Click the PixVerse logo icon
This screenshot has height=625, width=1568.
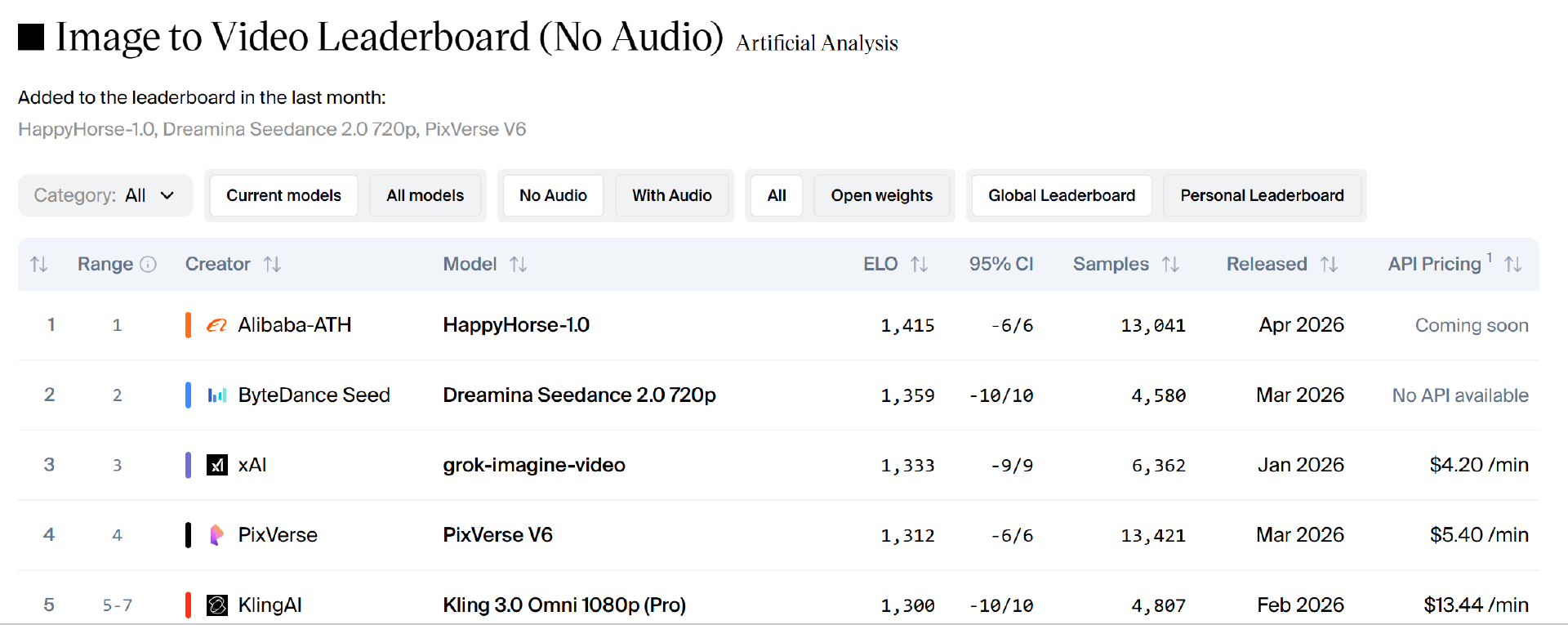tap(216, 535)
